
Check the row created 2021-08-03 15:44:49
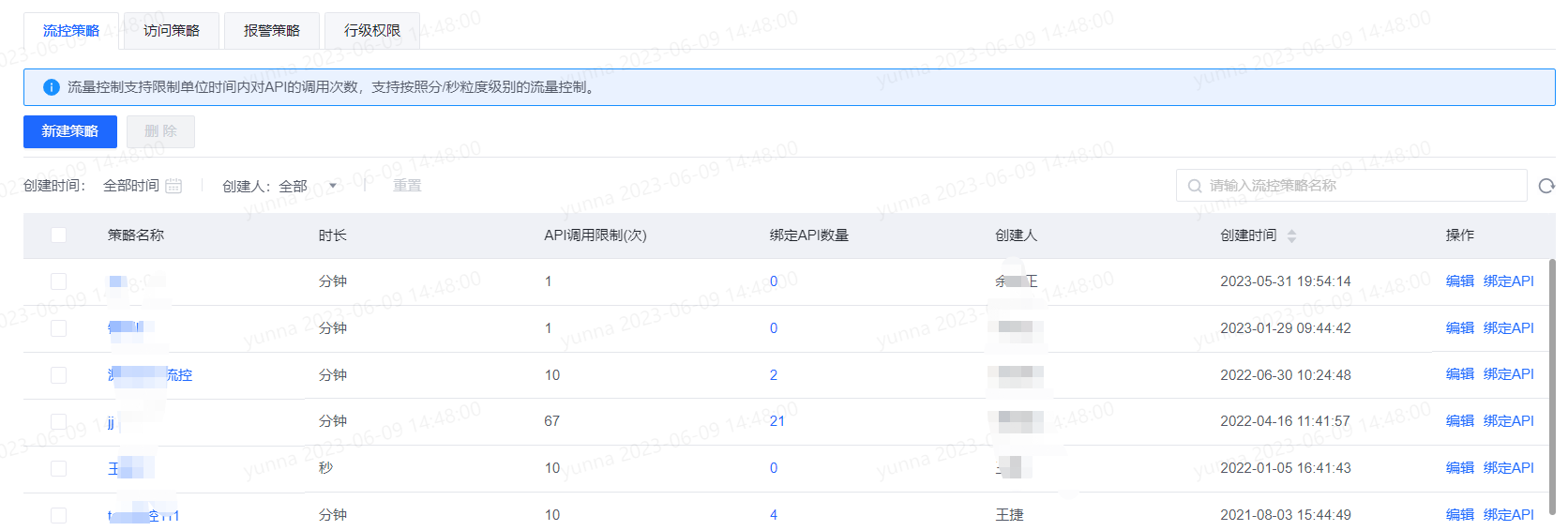(x=58, y=515)
